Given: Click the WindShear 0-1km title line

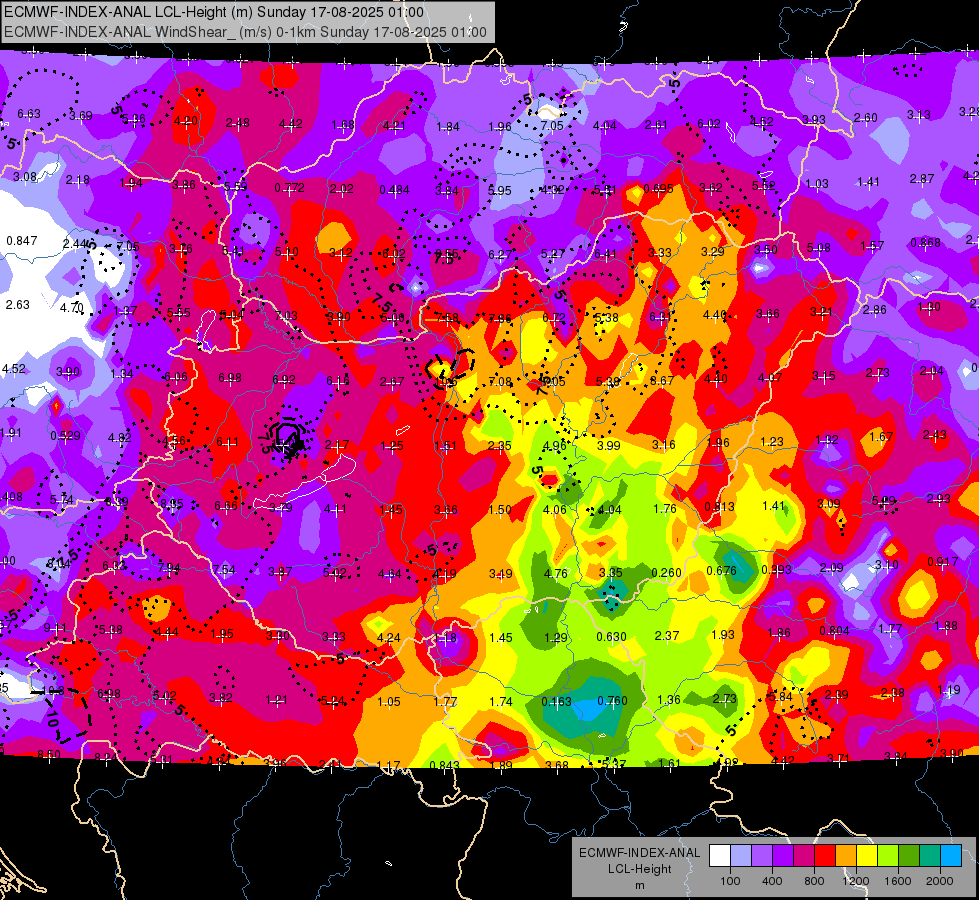Looking at the screenshot, I should tap(245, 32).
